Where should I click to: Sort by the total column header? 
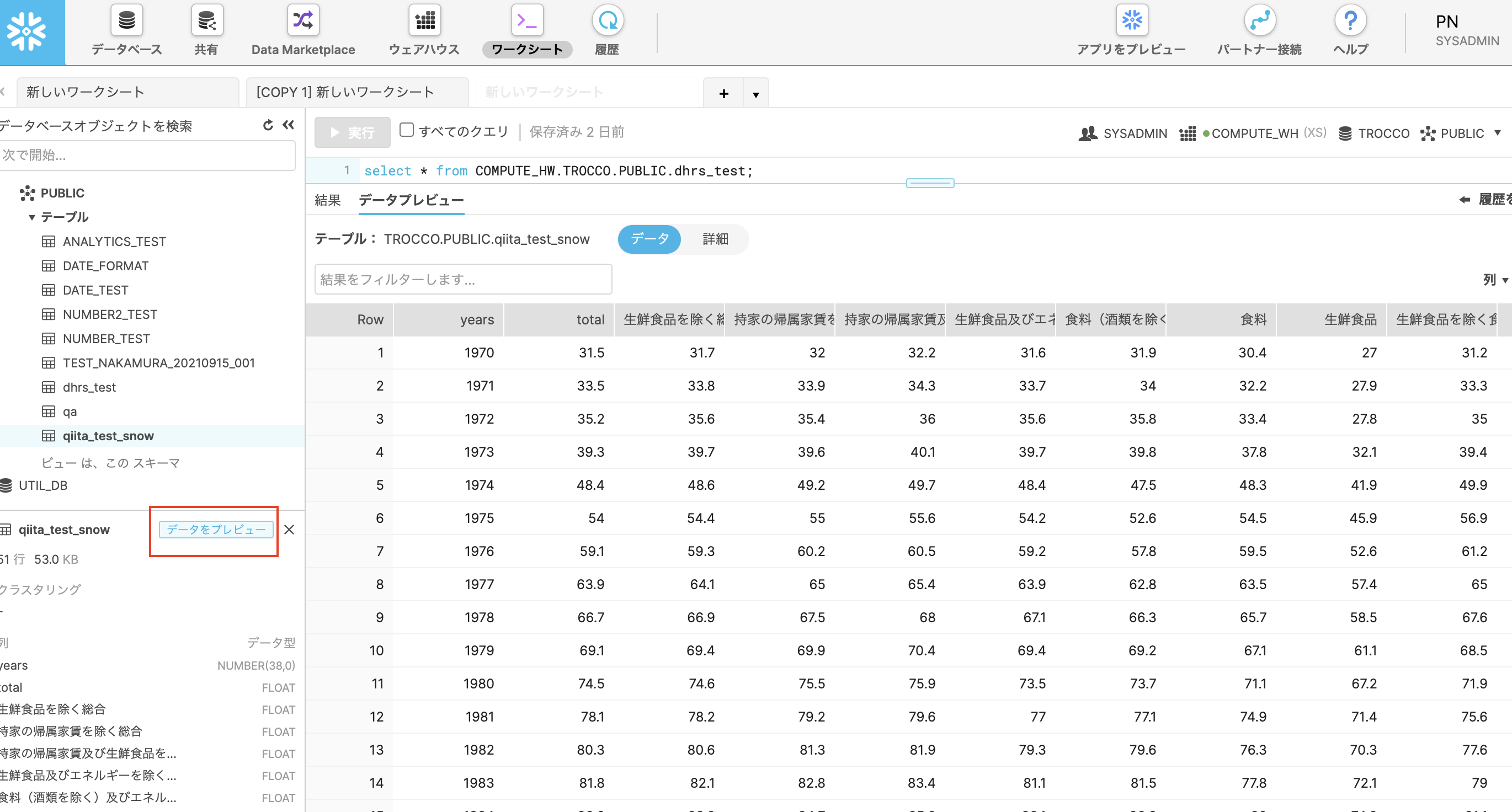pyautogui.click(x=559, y=320)
